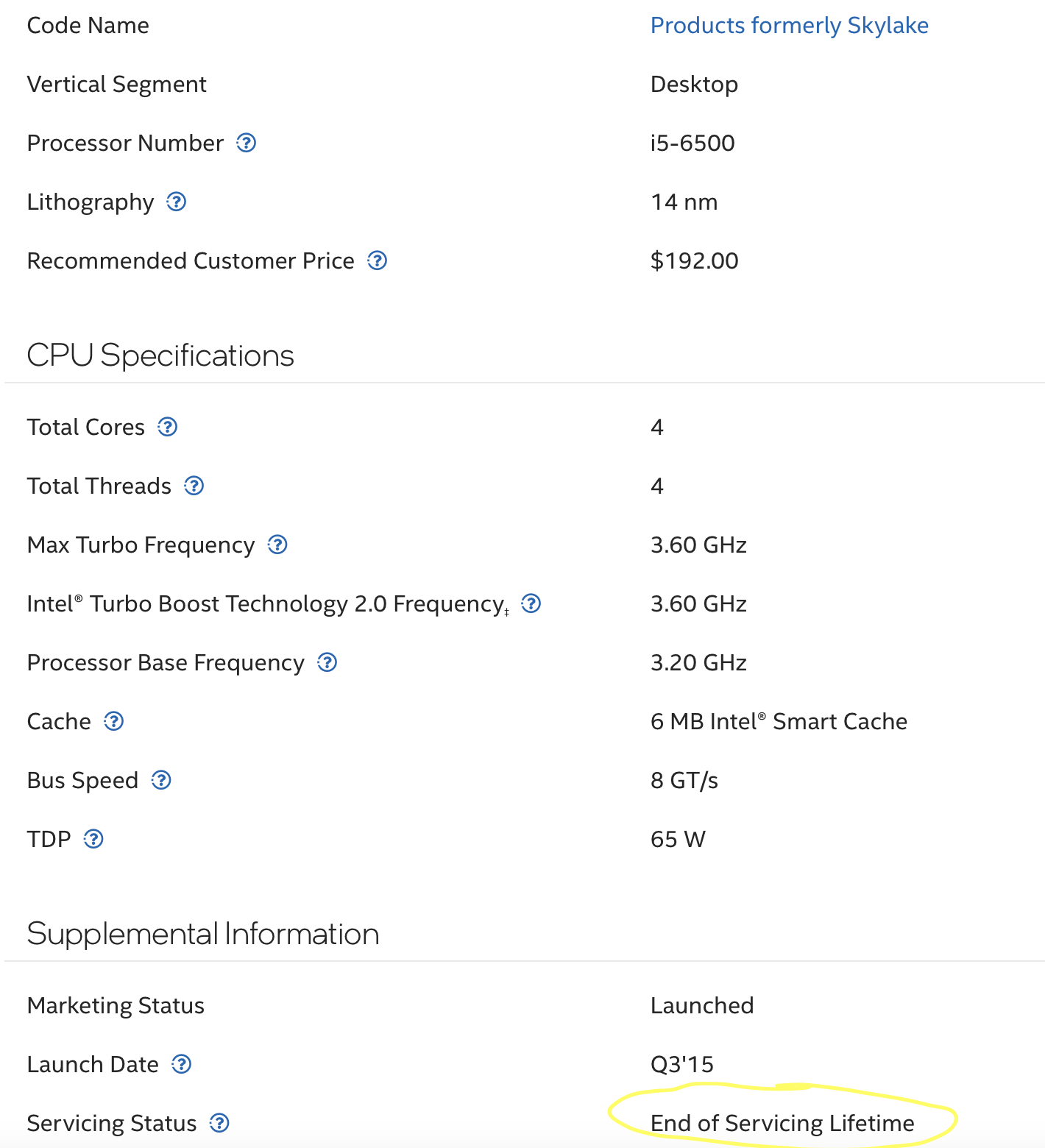
Task: Click help icon beside Recommended Customer Price
Action: click(378, 261)
